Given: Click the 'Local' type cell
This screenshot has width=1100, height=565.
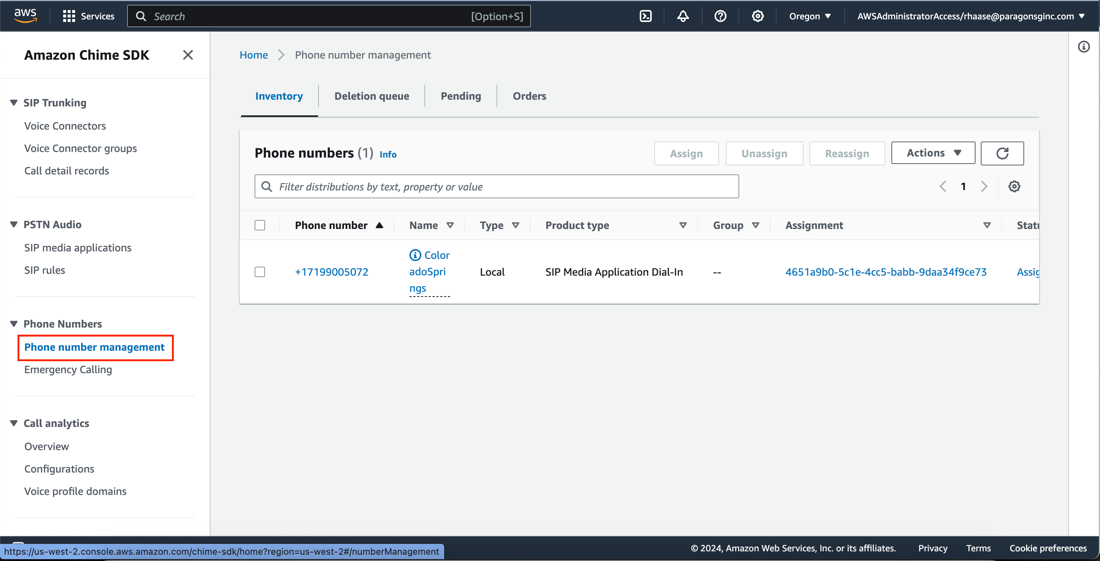Looking at the screenshot, I should (x=492, y=272).
